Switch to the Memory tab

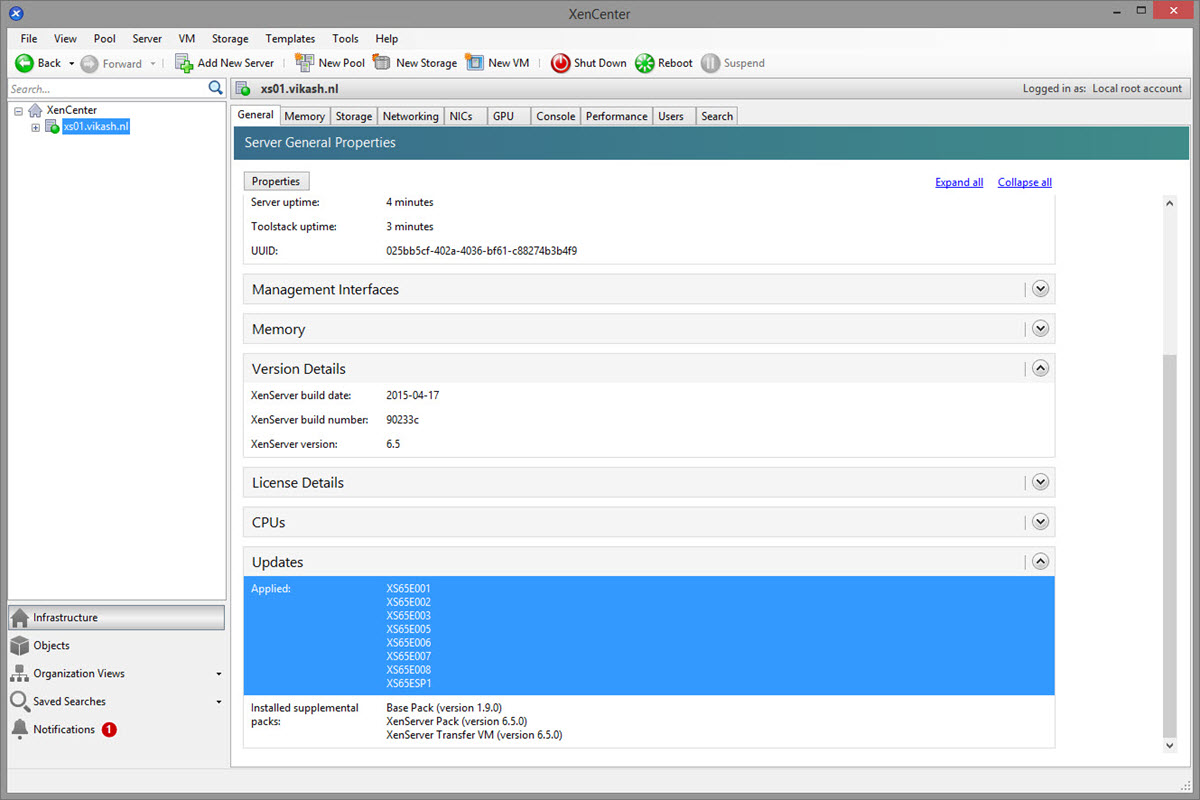(305, 116)
